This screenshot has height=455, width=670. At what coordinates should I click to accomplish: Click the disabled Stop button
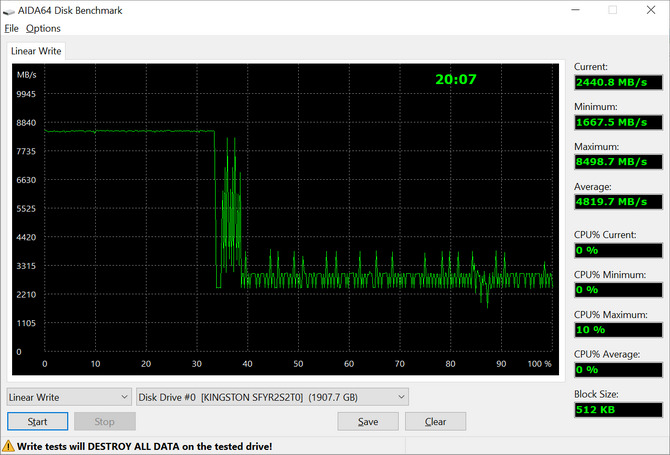tap(105, 422)
